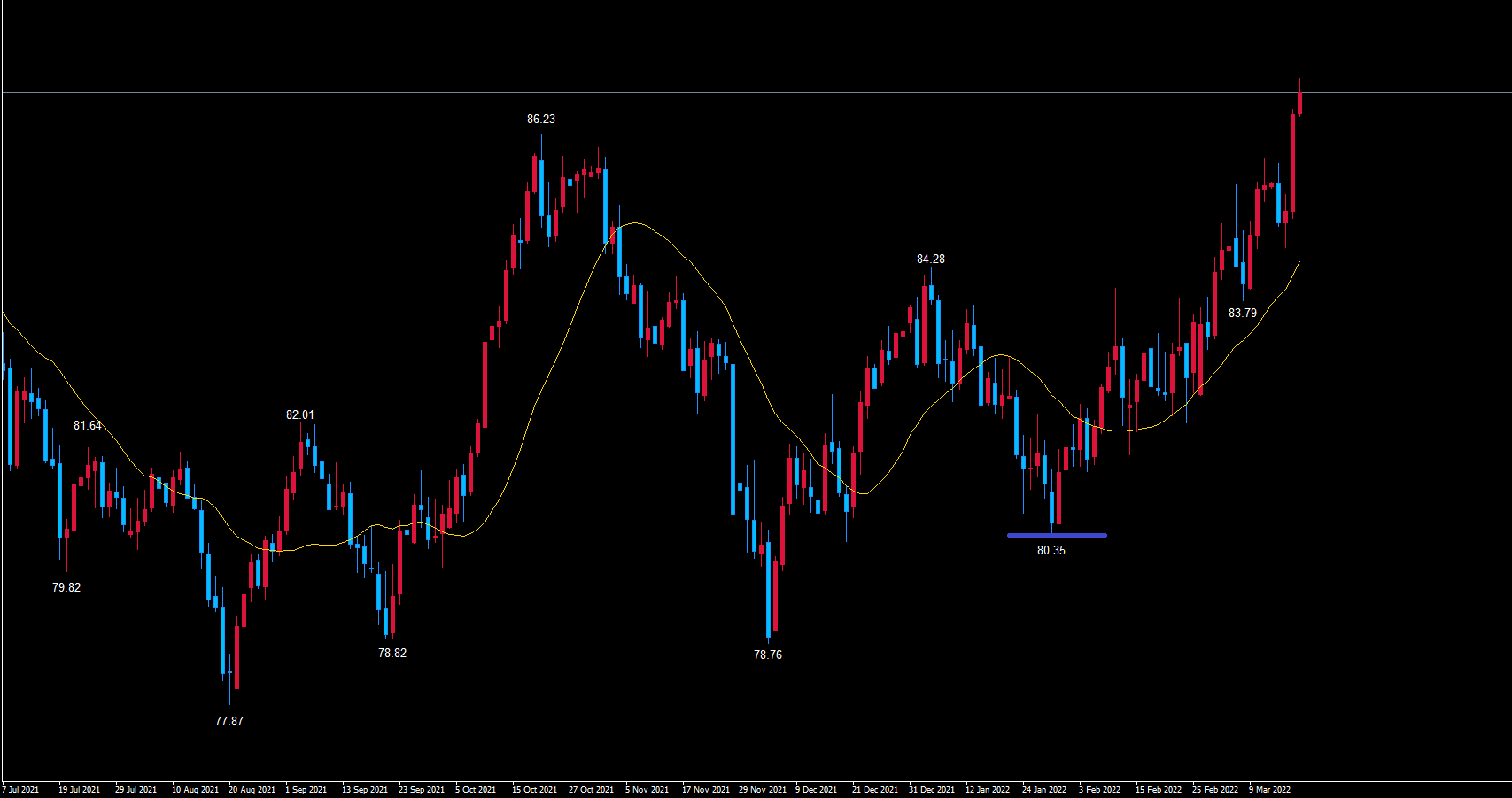Click the 78.76 low price label

point(767,655)
